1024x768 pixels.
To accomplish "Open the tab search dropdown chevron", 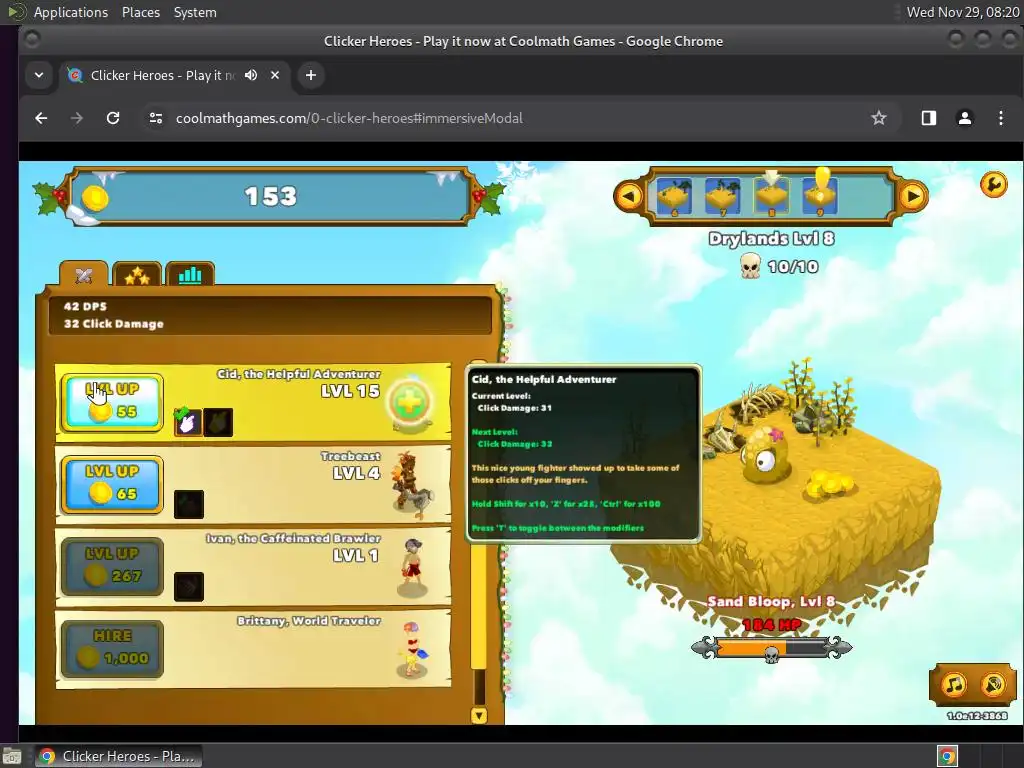I will tap(39, 75).
